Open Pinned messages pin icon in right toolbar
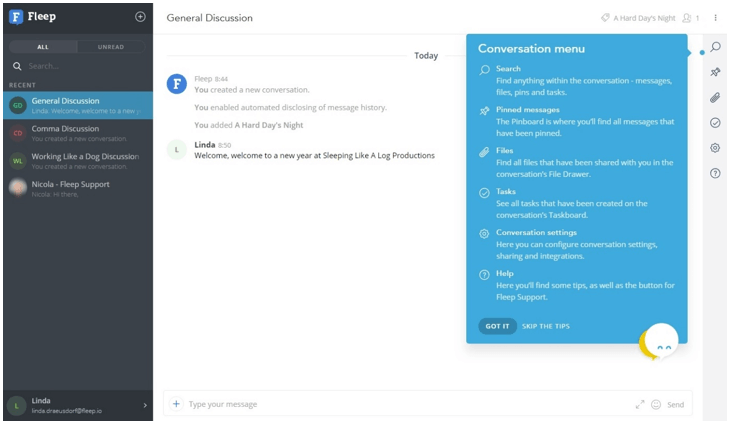The height and width of the screenshot is (426, 732). (715, 72)
